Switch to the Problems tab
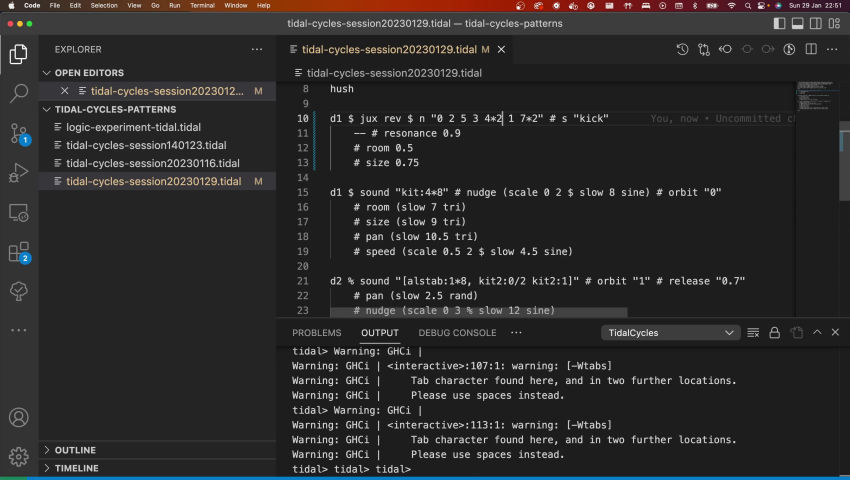Viewport: 850px width, 480px height. pos(317,332)
